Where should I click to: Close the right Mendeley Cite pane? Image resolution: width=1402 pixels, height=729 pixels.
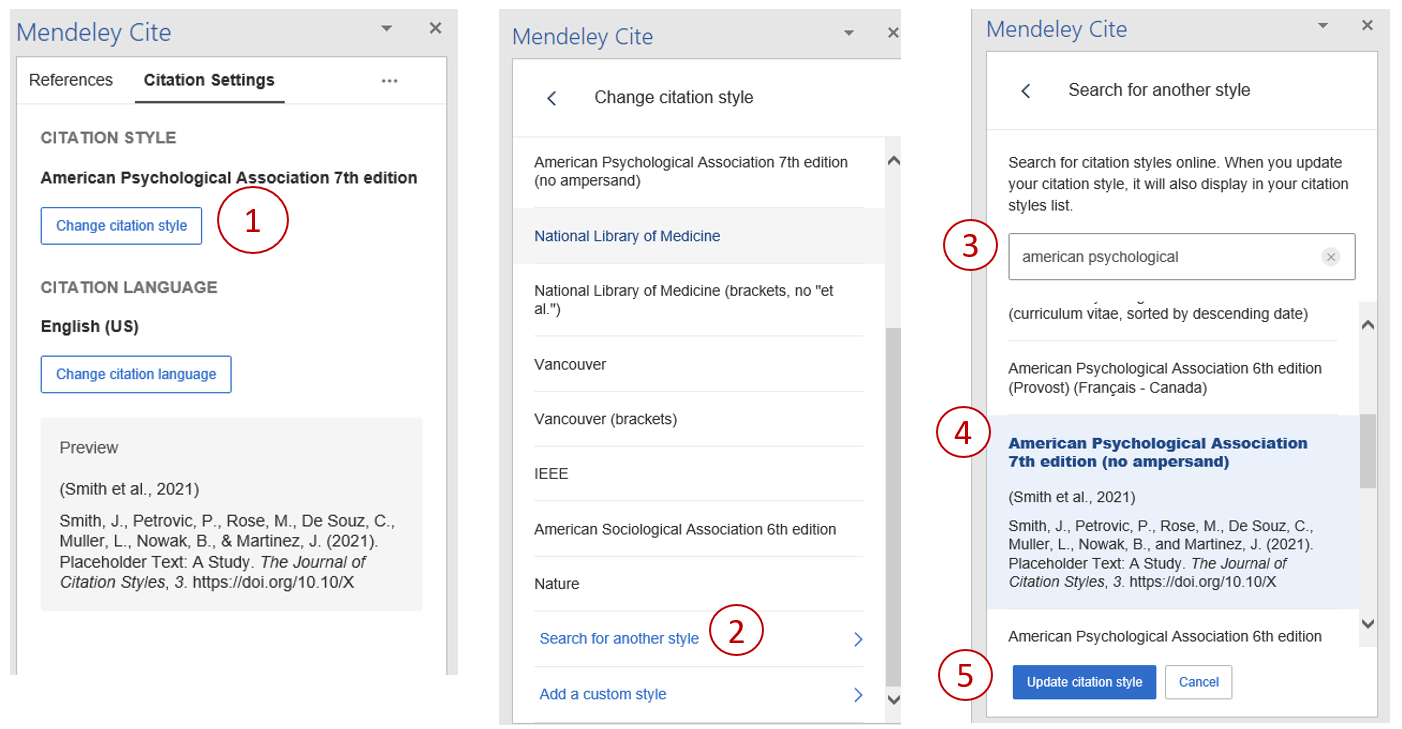click(1367, 25)
